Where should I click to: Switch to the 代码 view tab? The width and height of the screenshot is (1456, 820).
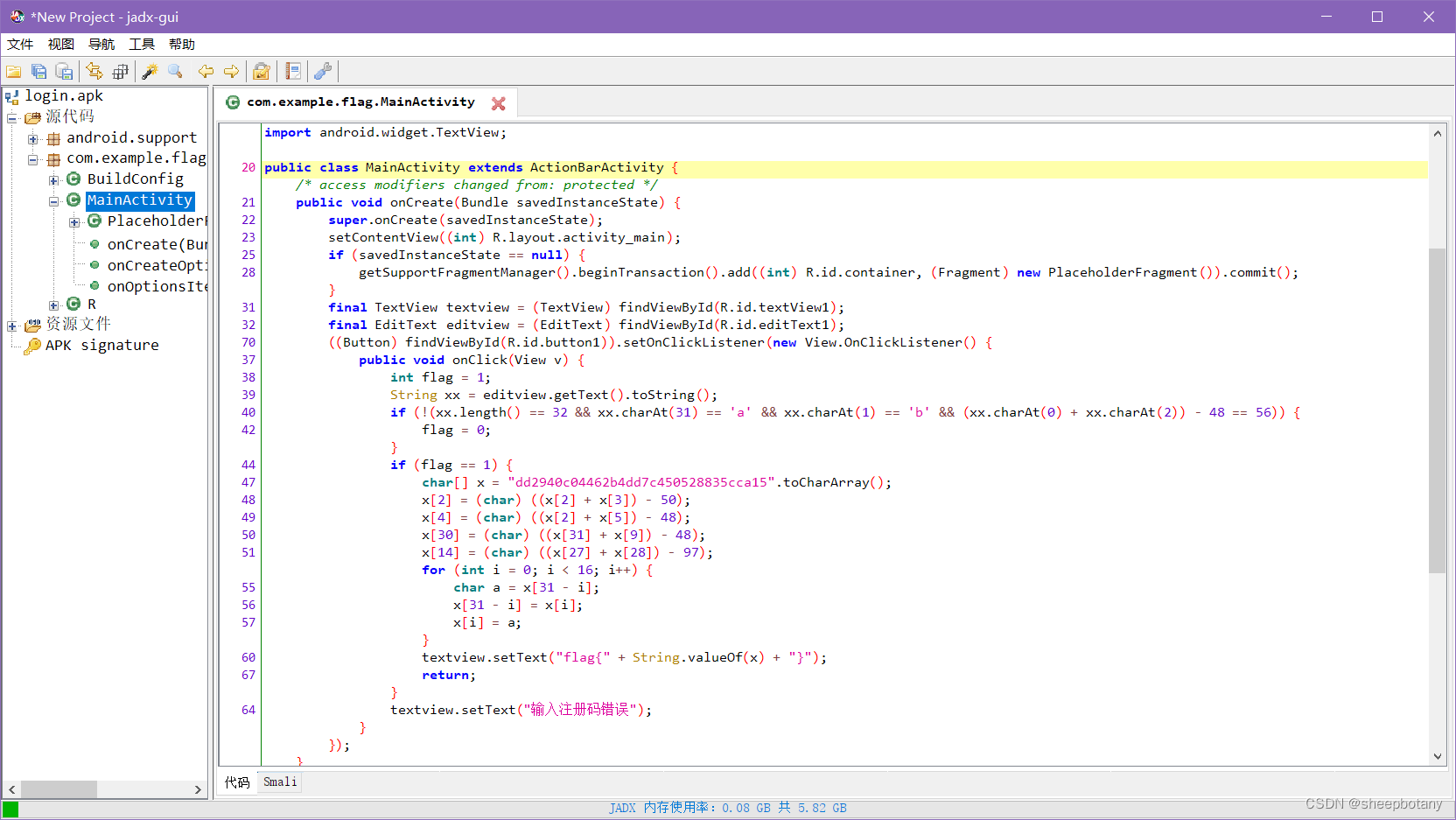237,781
